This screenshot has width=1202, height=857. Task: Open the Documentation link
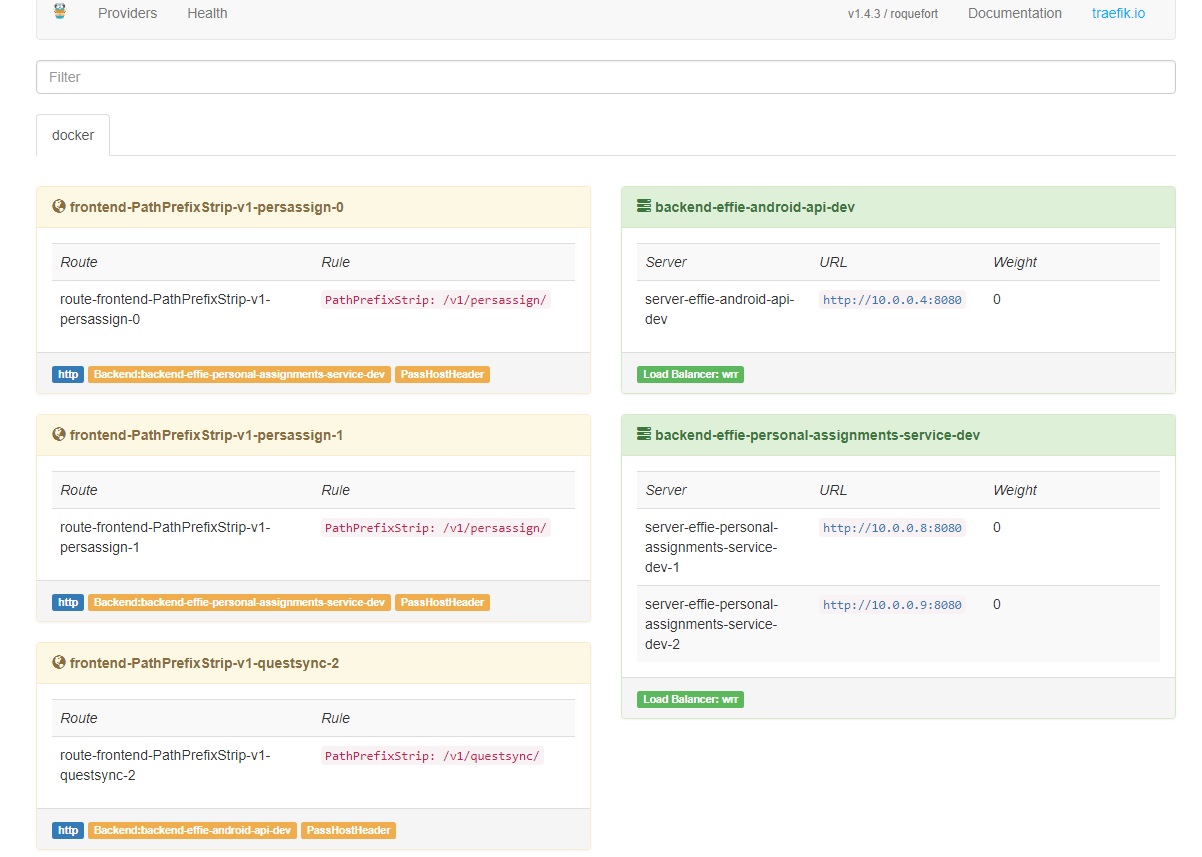tap(1014, 13)
